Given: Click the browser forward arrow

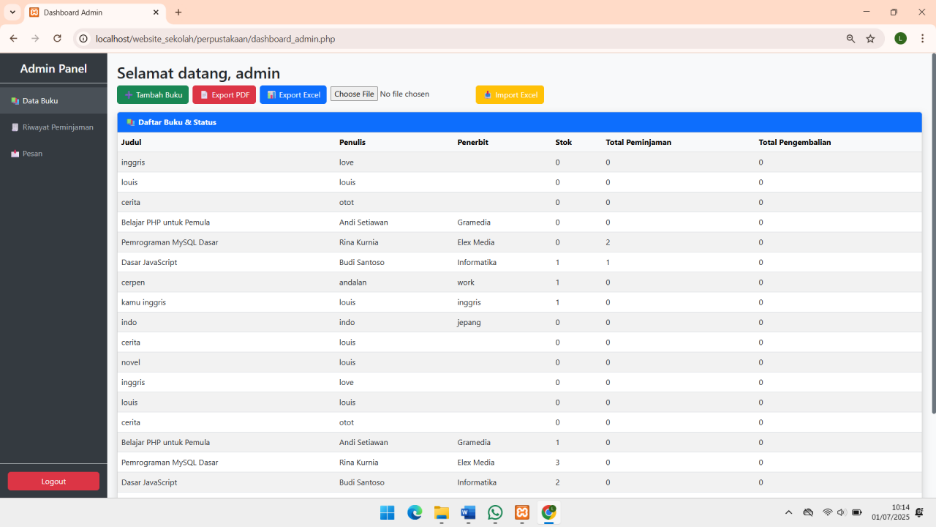Looking at the screenshot, I should pos(35,39).
